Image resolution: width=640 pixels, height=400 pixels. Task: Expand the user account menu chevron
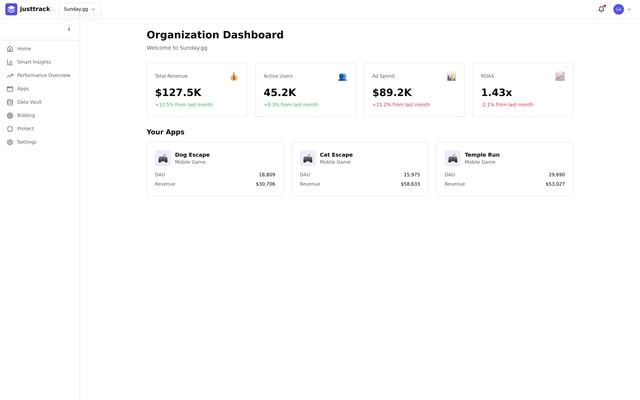[x=630, y=9]
